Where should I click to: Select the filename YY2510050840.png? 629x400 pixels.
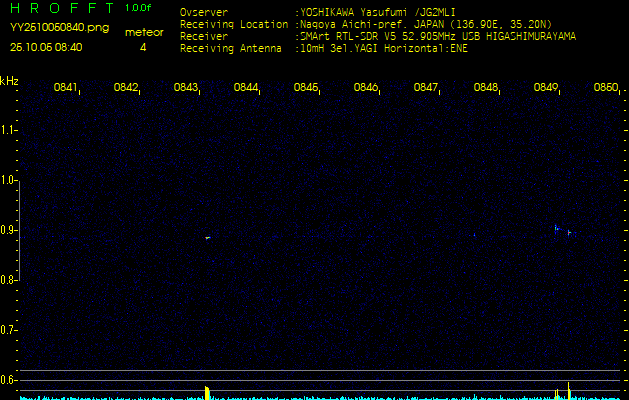point(59,28)
